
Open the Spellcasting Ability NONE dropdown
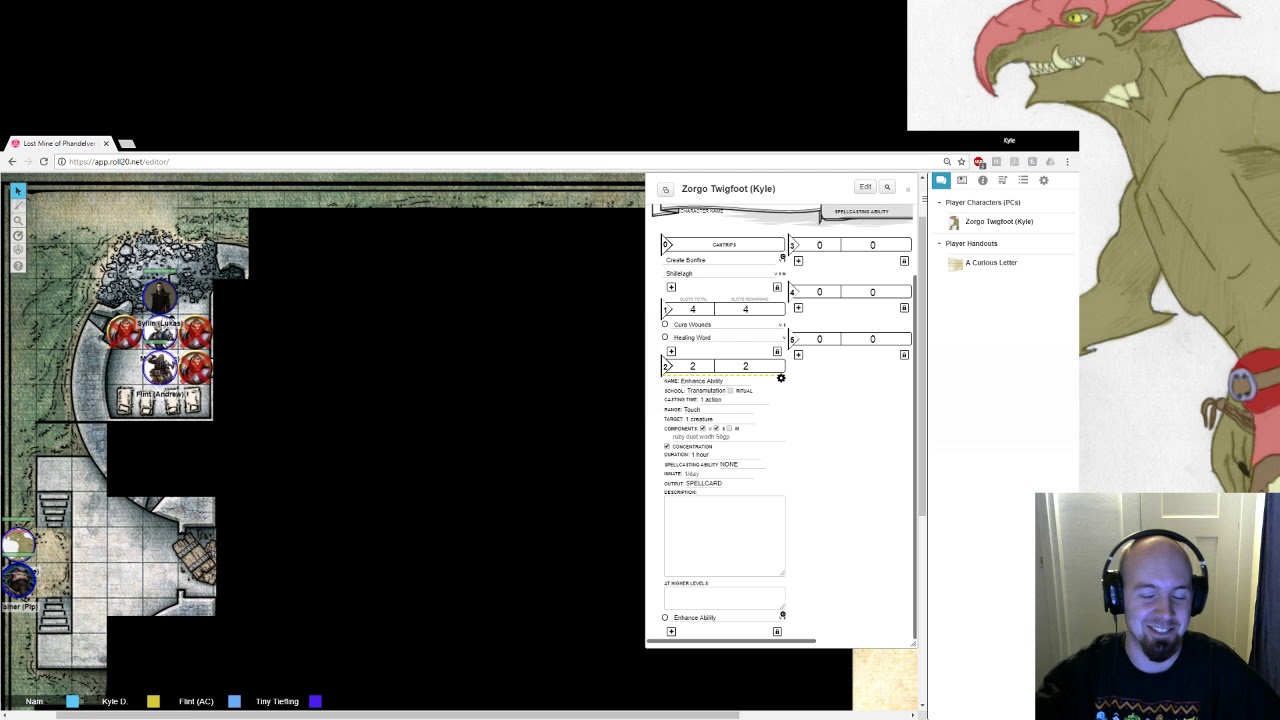[742, 464]
